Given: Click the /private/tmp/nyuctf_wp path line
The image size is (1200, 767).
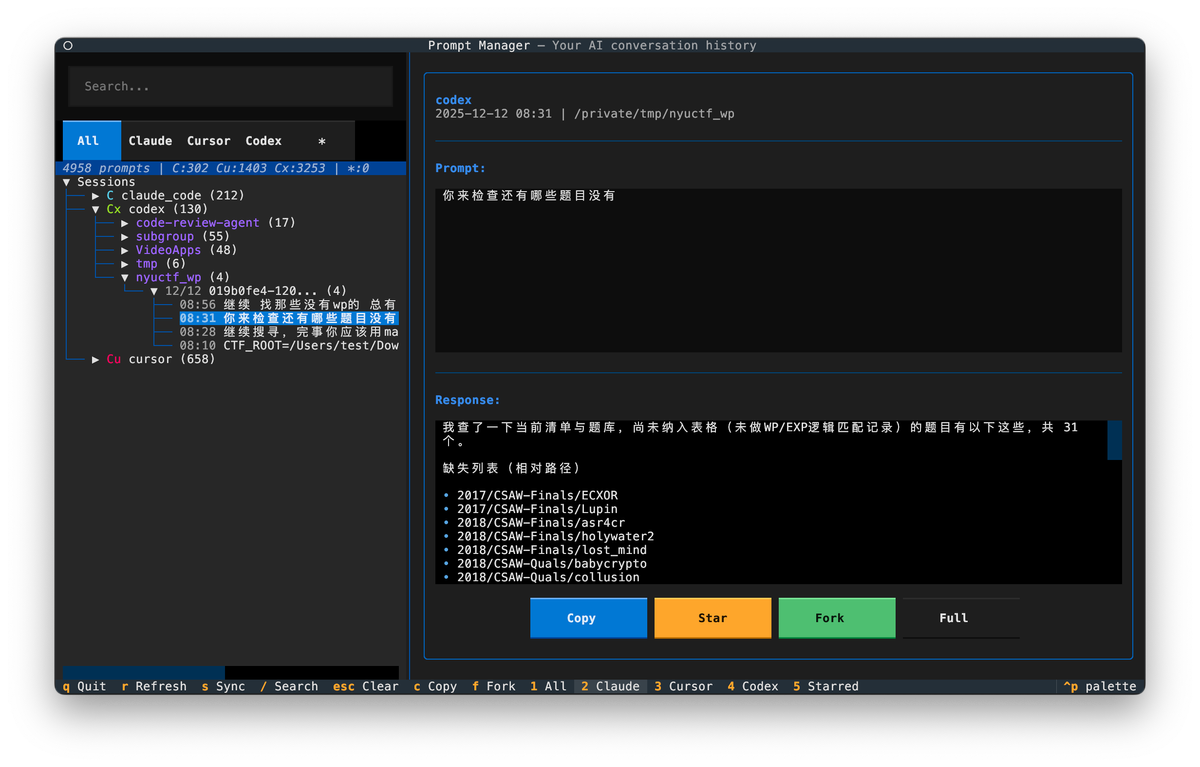Looking at the screenshot, I should click(x=653, y=114).
